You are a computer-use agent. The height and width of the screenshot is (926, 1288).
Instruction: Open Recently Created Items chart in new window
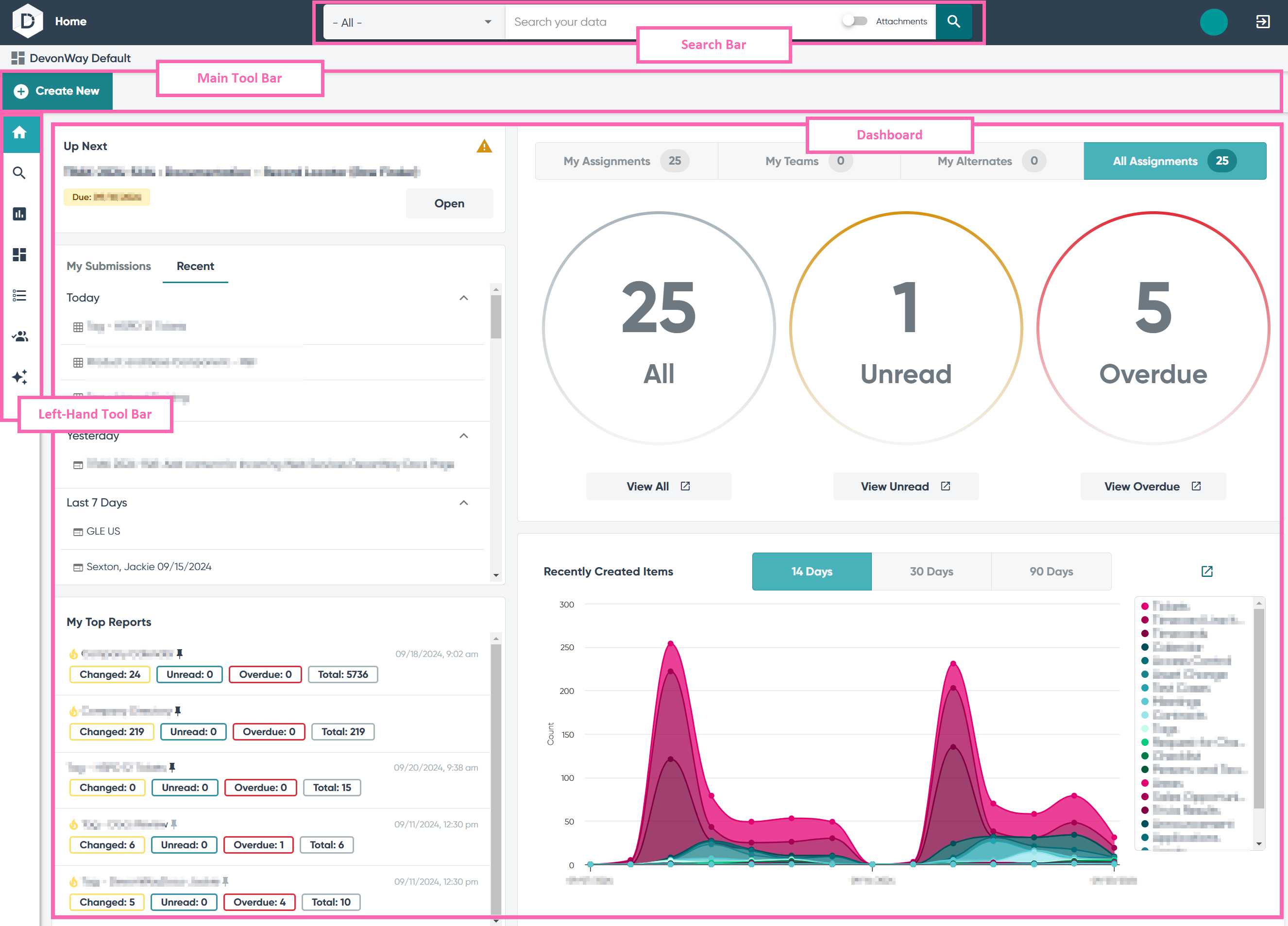tap(1207, 571)
